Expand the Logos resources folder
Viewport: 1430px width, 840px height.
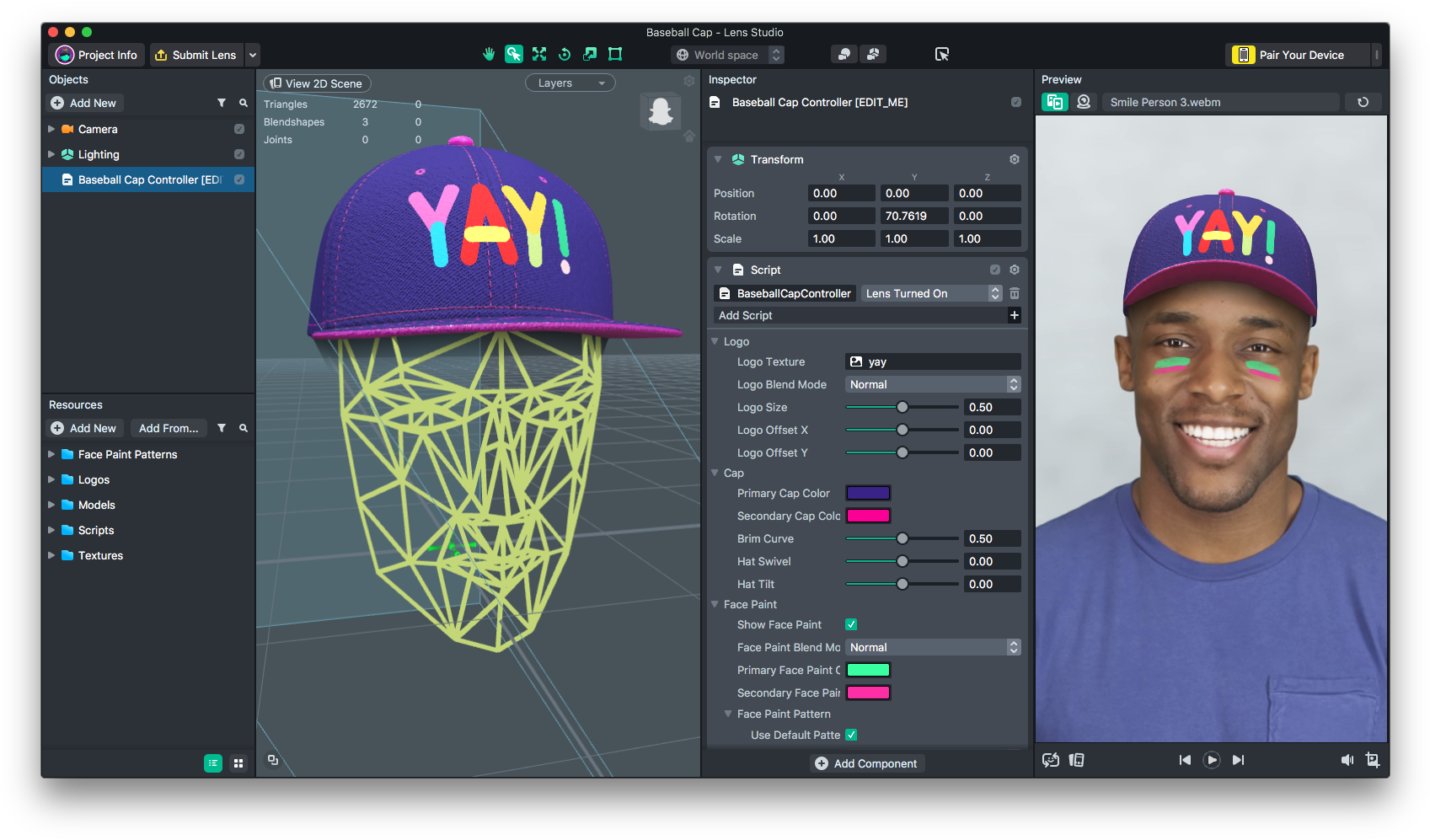click(x=52, y=479)
